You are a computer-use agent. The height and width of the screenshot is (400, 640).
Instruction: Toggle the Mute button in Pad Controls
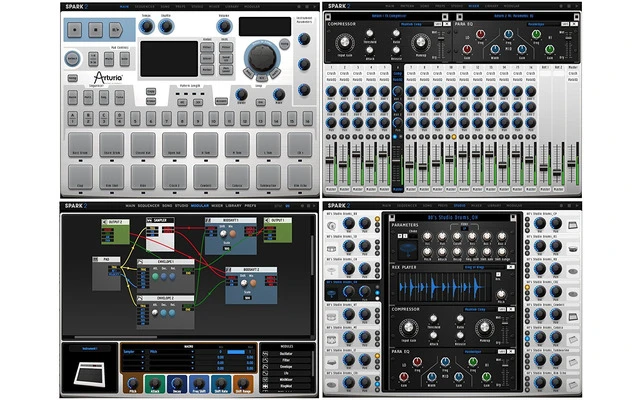[109, 59]
